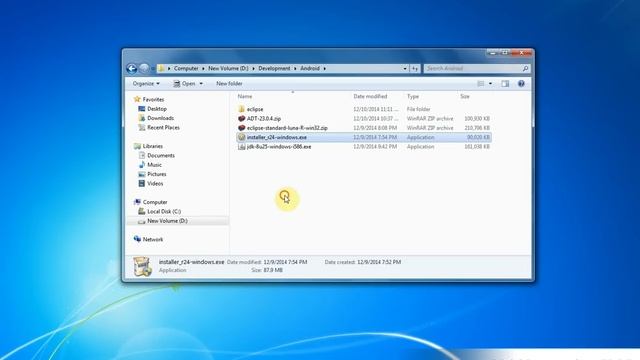Image resolution: width=640 pixels, height=360 pixels.
Task: Click the WinRAR ZIP archive type for ADT-23.0.4.zip
Action: coord(430,119)
